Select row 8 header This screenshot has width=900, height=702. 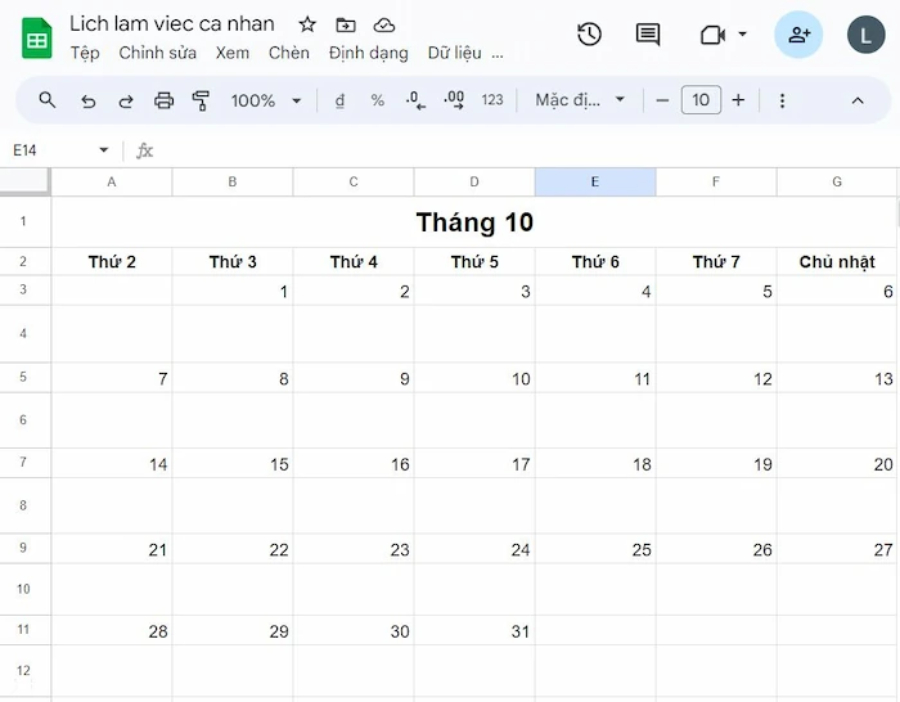point(25,505)
